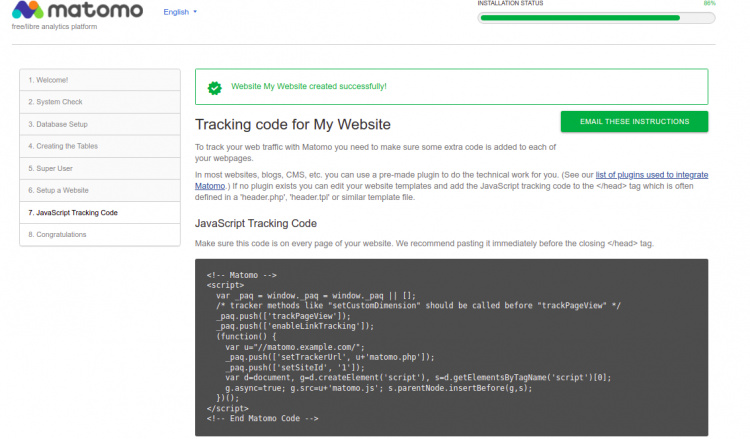Click the green checkmark success icon
Viewport: 750px width, 439px height.
coord(214,87)
